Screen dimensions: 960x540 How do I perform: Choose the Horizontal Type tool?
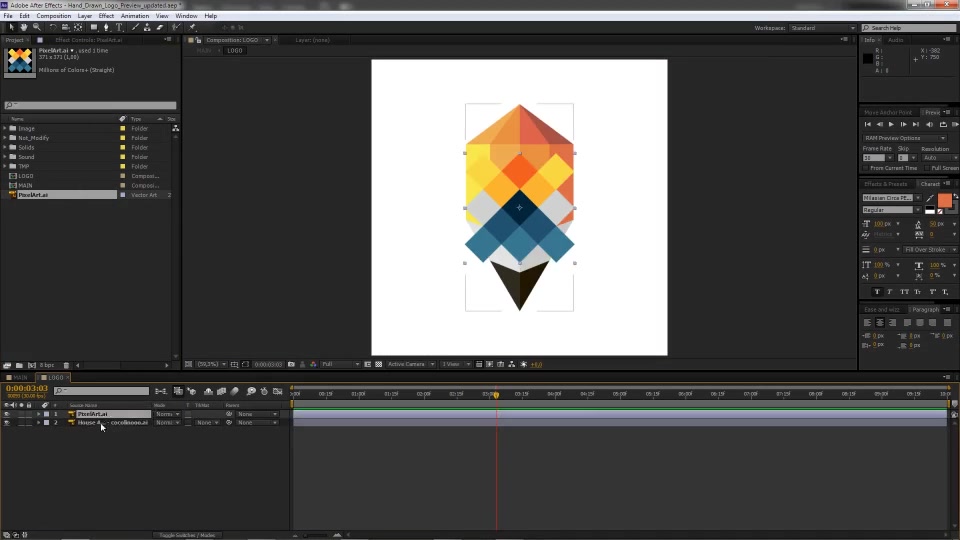119,28
